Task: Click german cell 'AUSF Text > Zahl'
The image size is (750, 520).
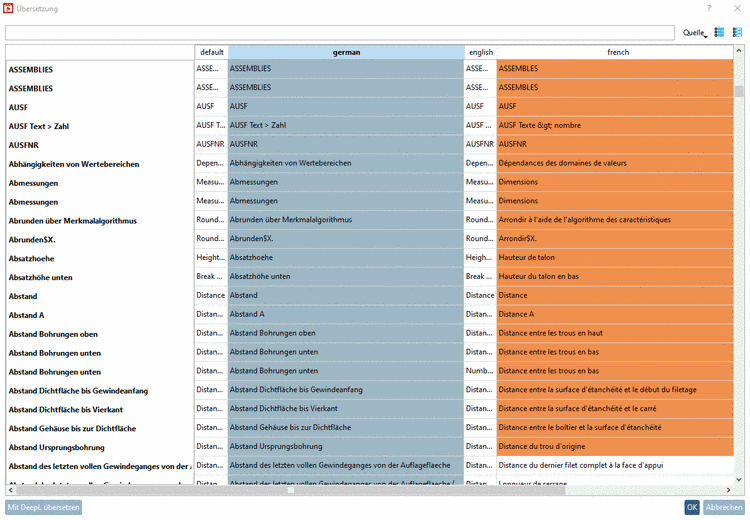Action: click(x=346, y=125)
